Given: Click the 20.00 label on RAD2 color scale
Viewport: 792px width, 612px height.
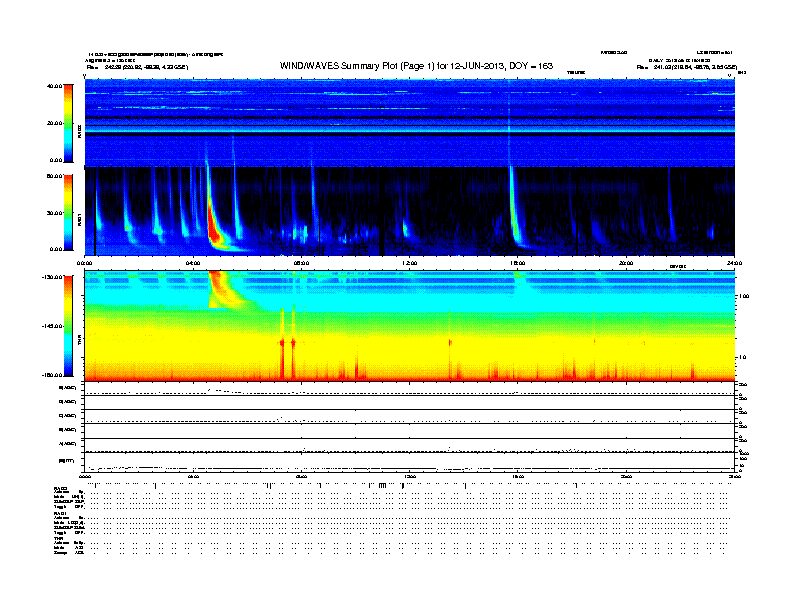Looking at the screenshot, I should point(55,123).
